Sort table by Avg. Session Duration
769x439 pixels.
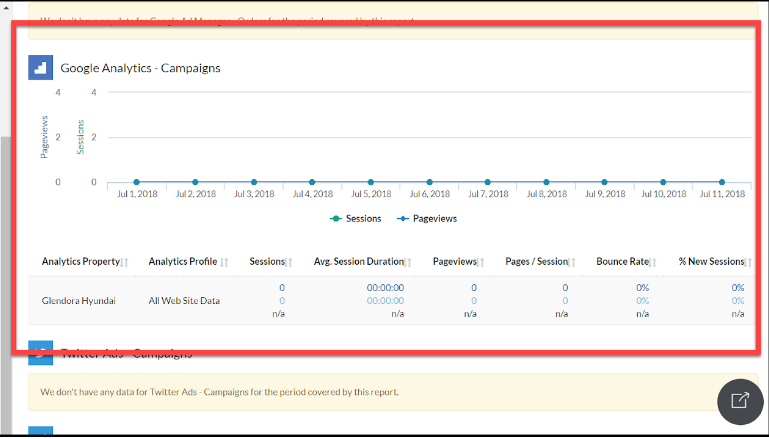[362, 262]
